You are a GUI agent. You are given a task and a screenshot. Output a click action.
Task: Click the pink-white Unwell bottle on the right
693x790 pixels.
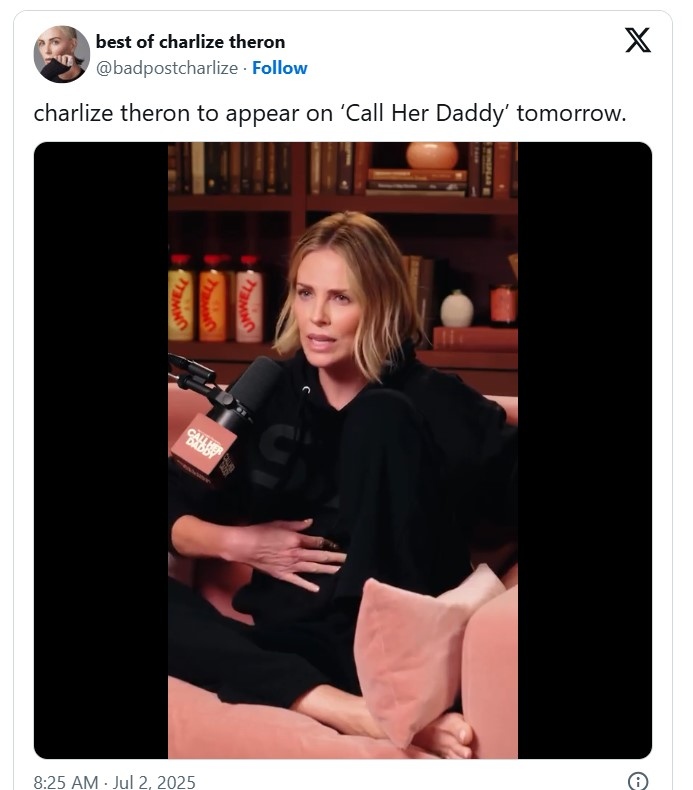tap(249, 298)
